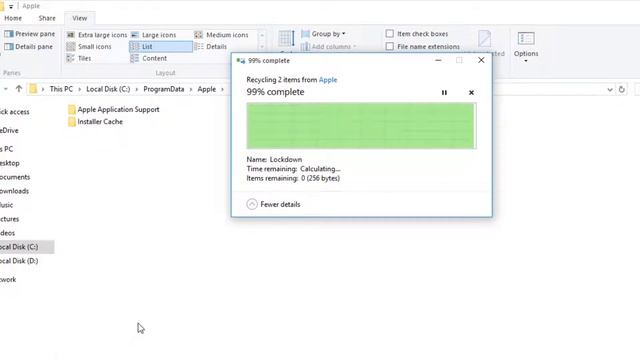Image resolution: width=640 pixels, height=360 pixels.
Task: Open Quick access in navigation pane
Action: click(15, 112)
